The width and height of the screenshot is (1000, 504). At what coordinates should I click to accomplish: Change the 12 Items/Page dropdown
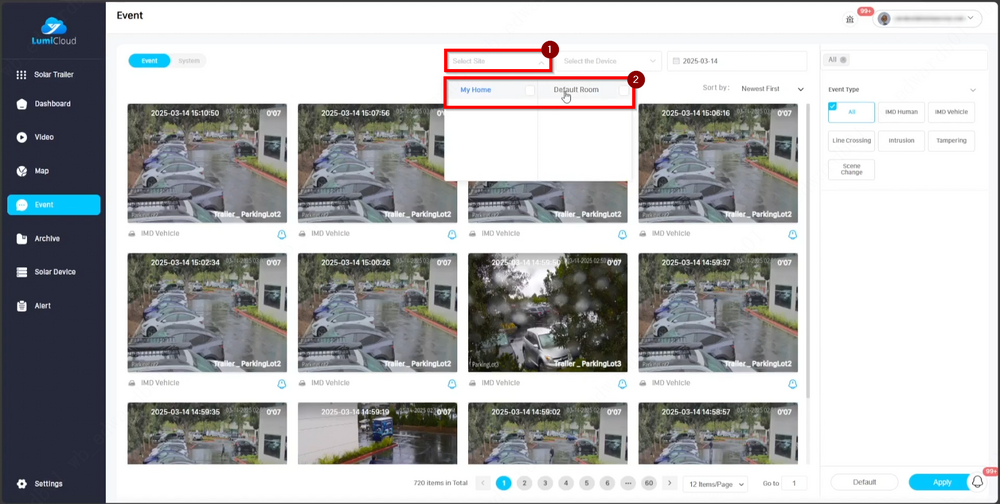tap(716, 484)
